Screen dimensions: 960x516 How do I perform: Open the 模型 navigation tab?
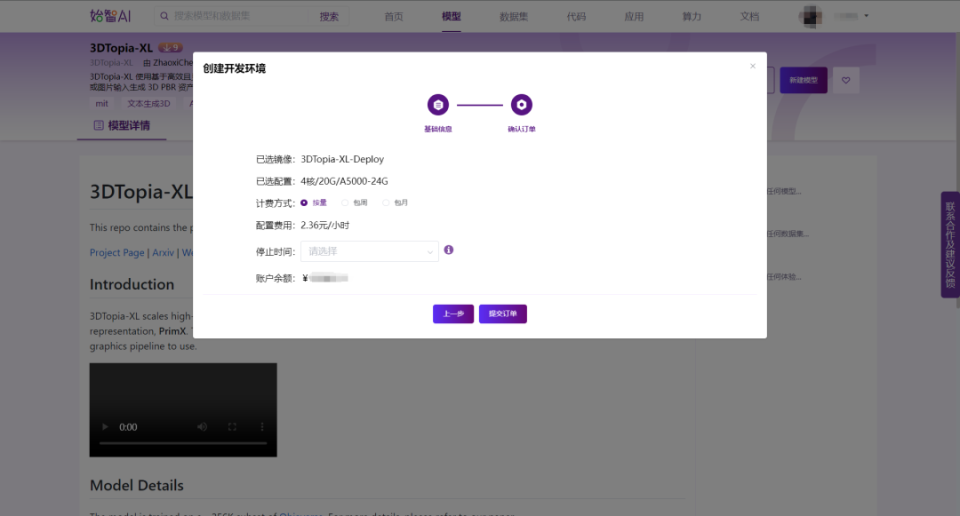[x=451, y=17]
